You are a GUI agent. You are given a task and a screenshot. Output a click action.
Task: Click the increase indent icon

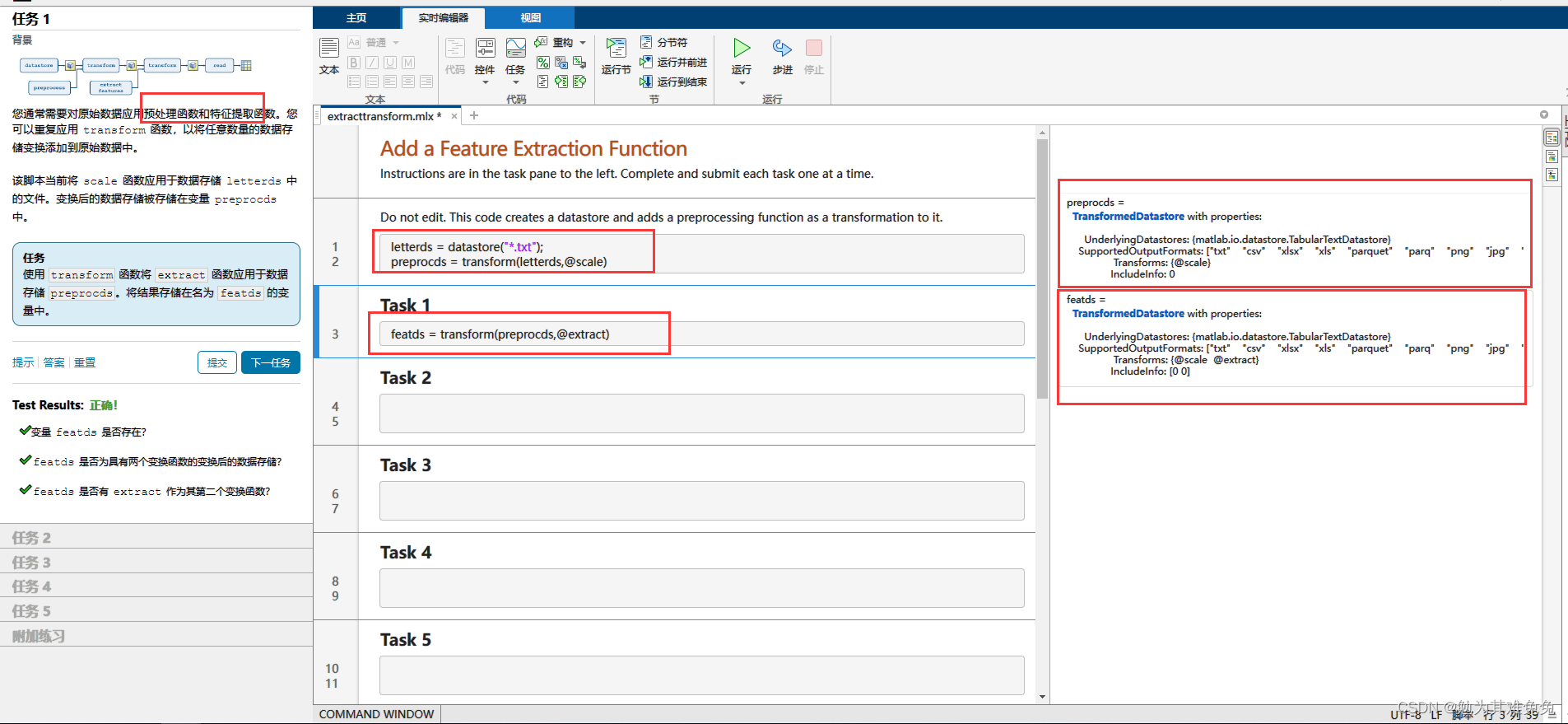click(x=561, y=82)
